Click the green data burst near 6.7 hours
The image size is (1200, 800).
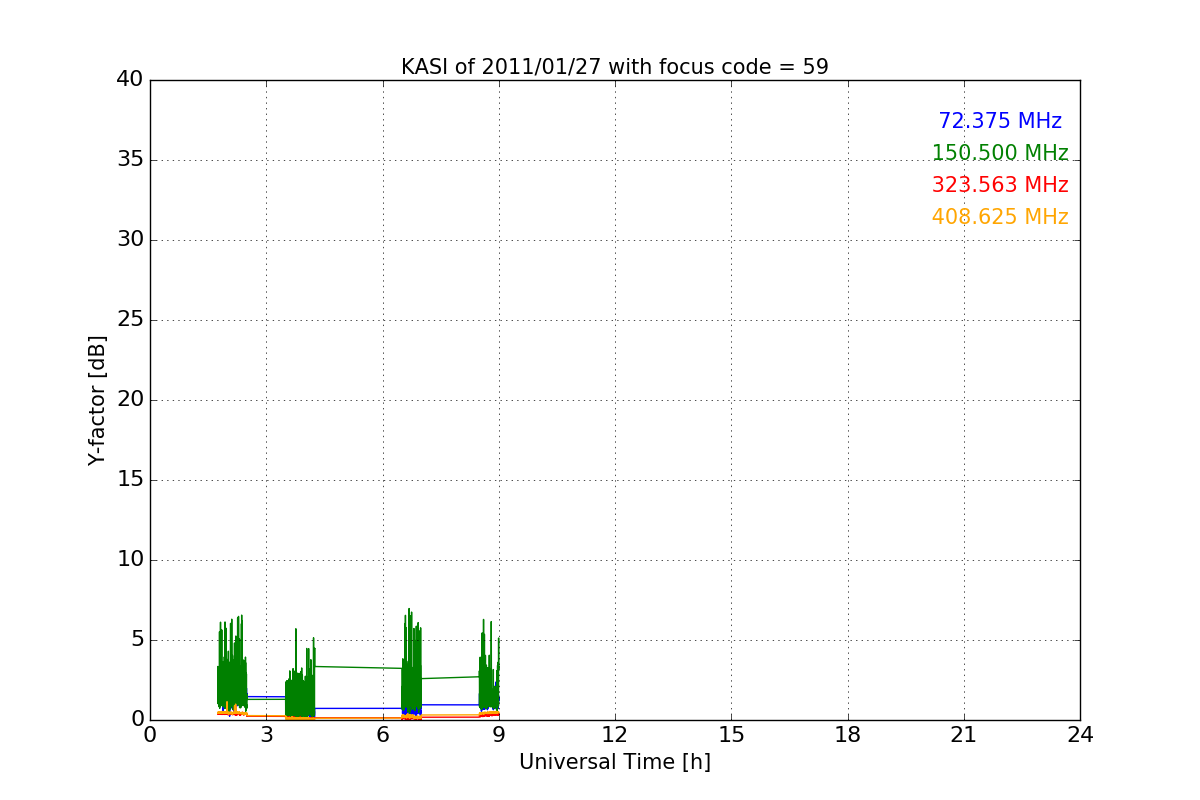point(411,662)
